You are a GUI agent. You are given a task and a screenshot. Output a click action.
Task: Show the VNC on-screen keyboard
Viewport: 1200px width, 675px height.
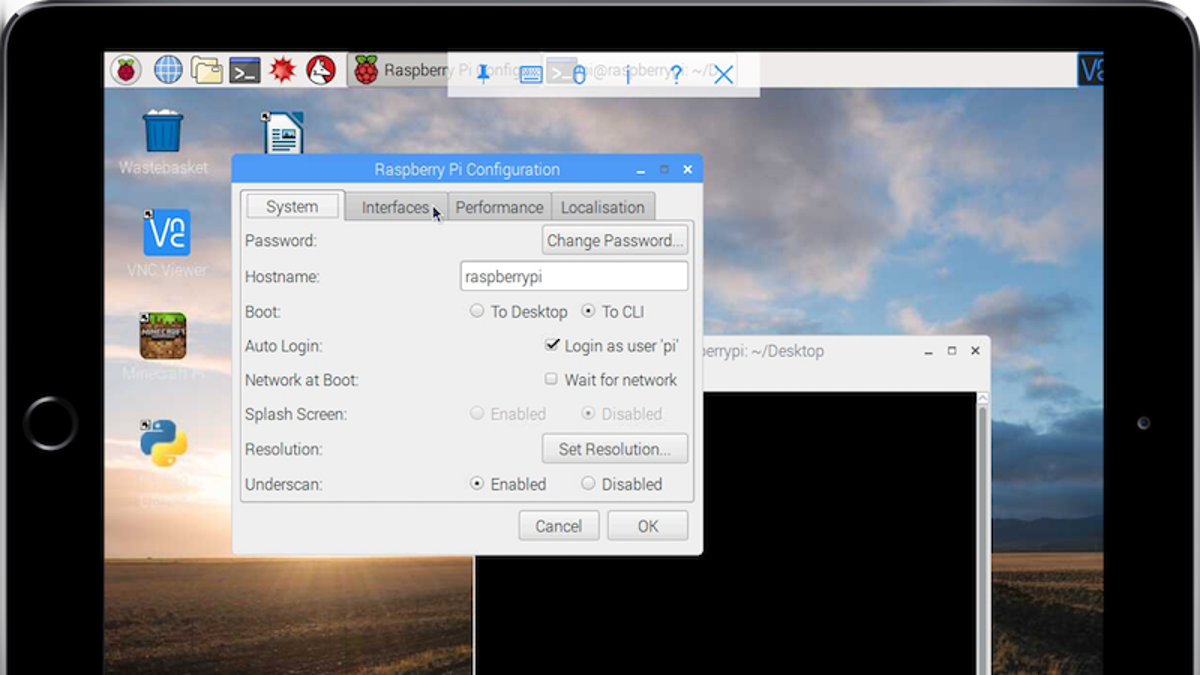pyautogui.click(x=531, y=74)
